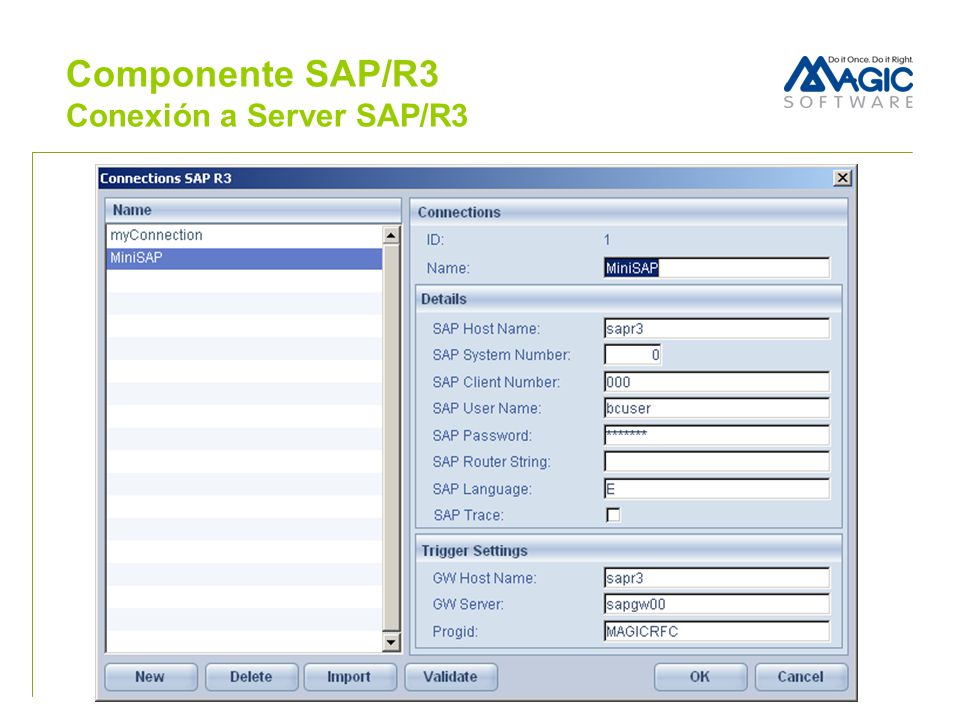Click the SAP Router String field

(716, 462)
